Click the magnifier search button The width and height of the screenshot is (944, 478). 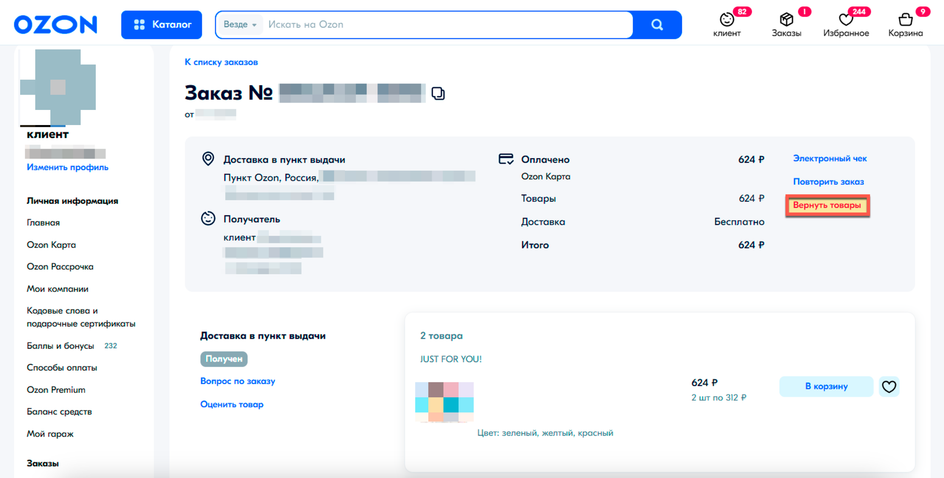[x=657, y=25]
